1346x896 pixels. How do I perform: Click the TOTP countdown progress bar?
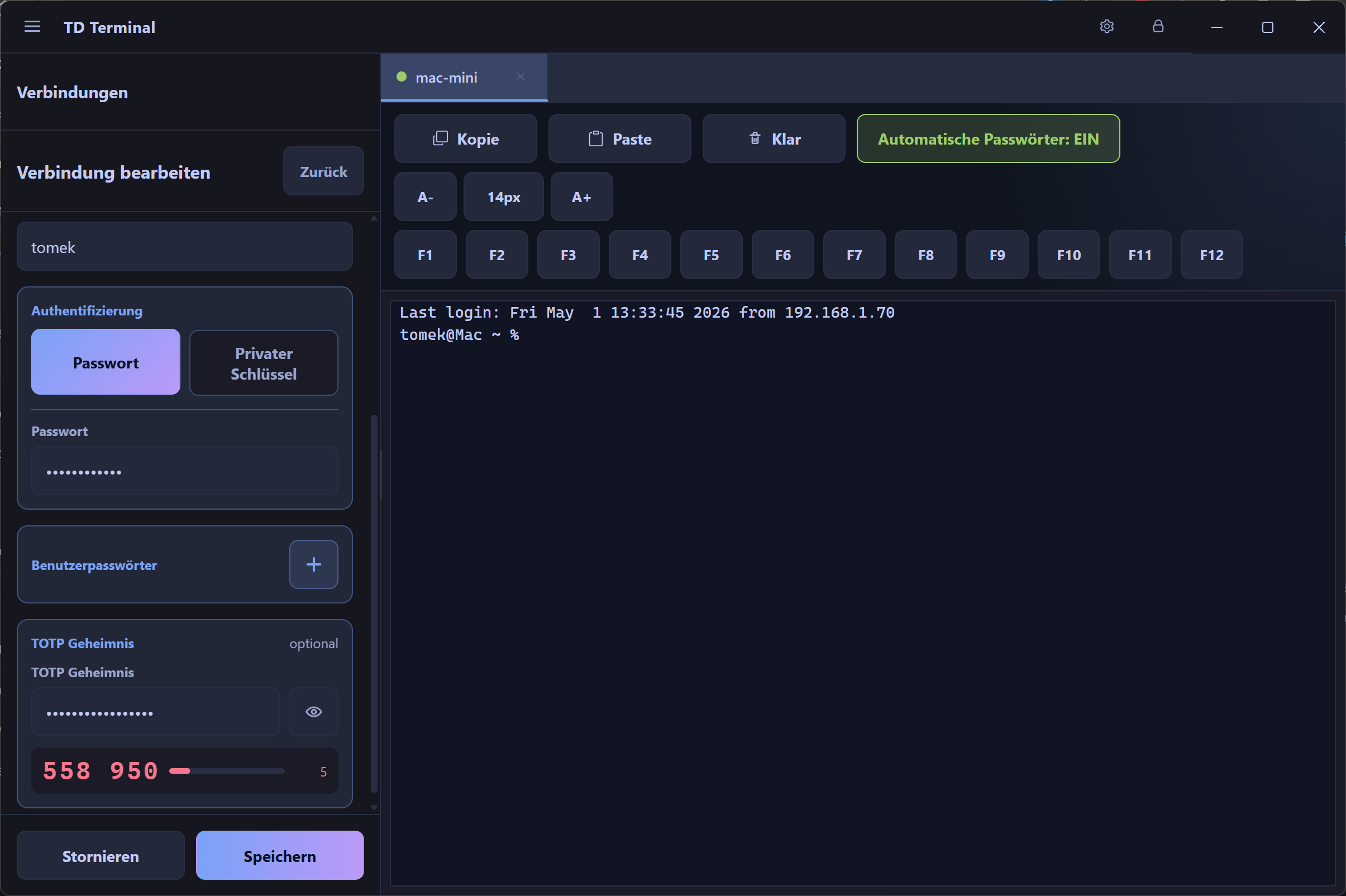pyautogui.click(x=227, y=772)
